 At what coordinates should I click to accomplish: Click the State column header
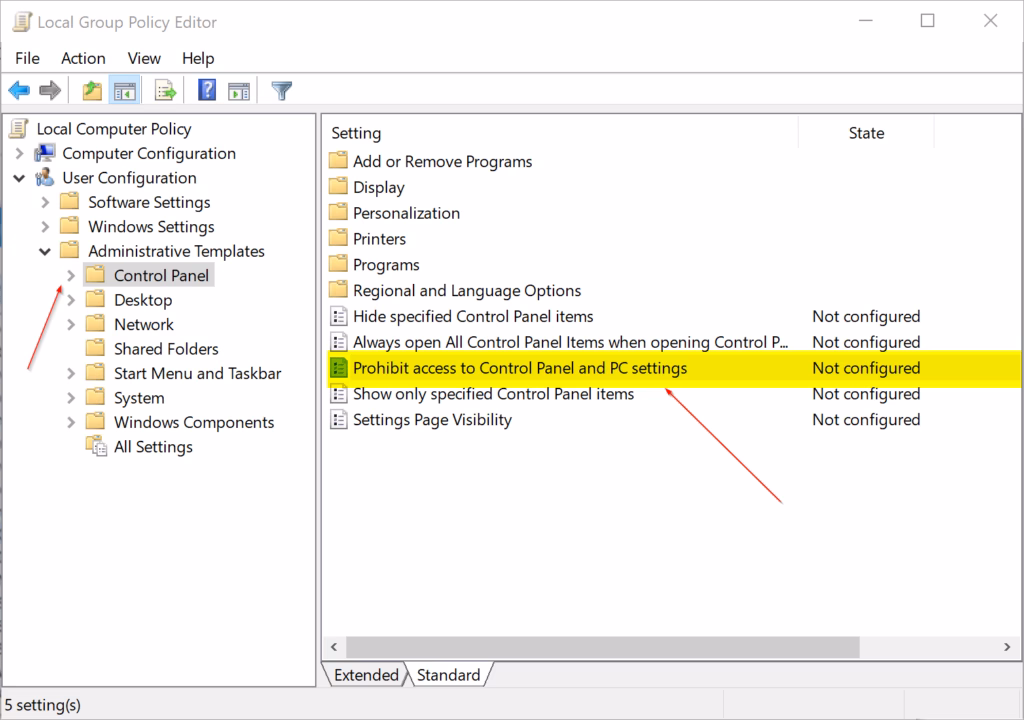pyautogui.click(x=865, y=133)
